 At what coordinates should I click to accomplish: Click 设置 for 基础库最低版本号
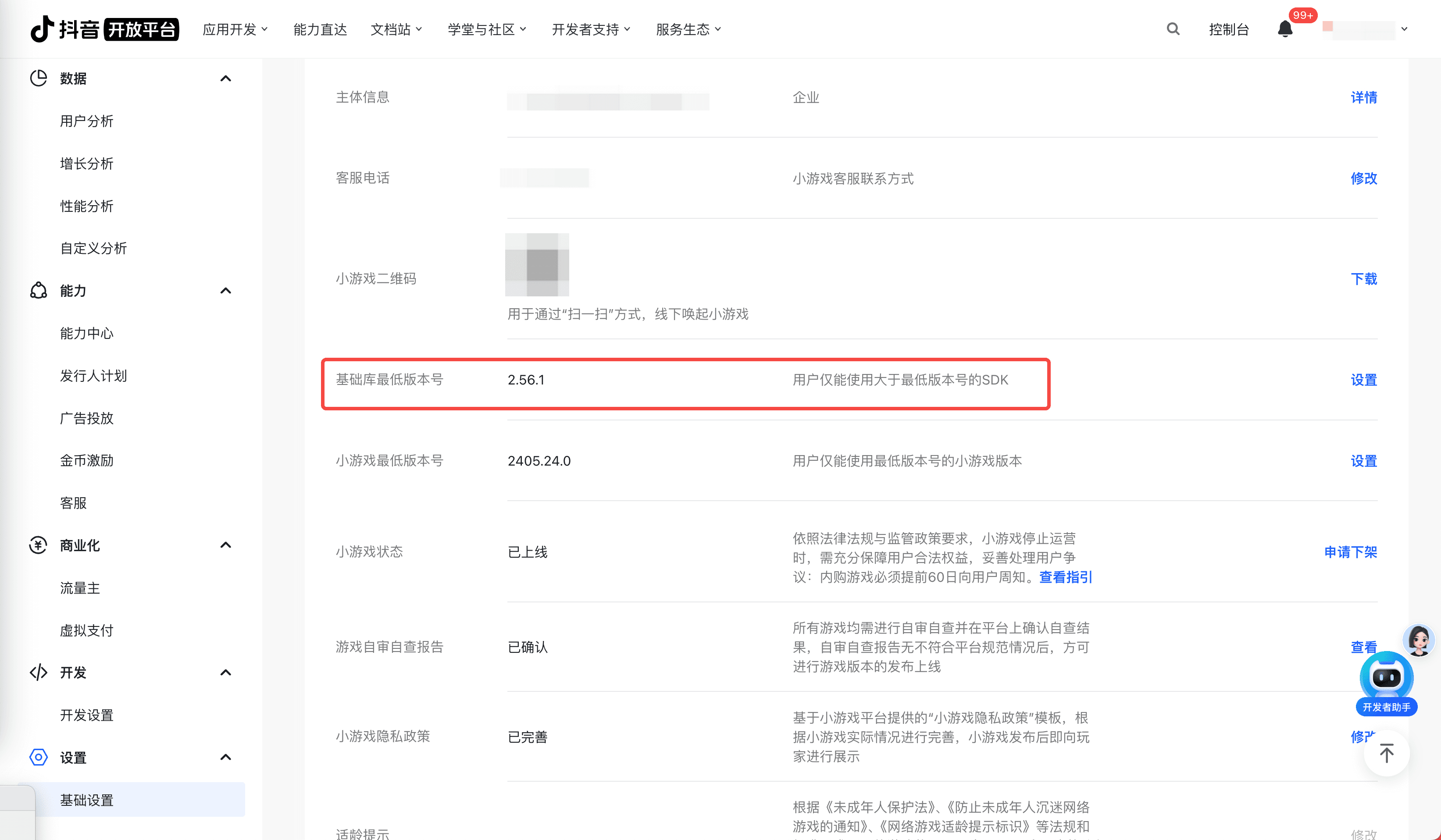[x=1363, y=380]
